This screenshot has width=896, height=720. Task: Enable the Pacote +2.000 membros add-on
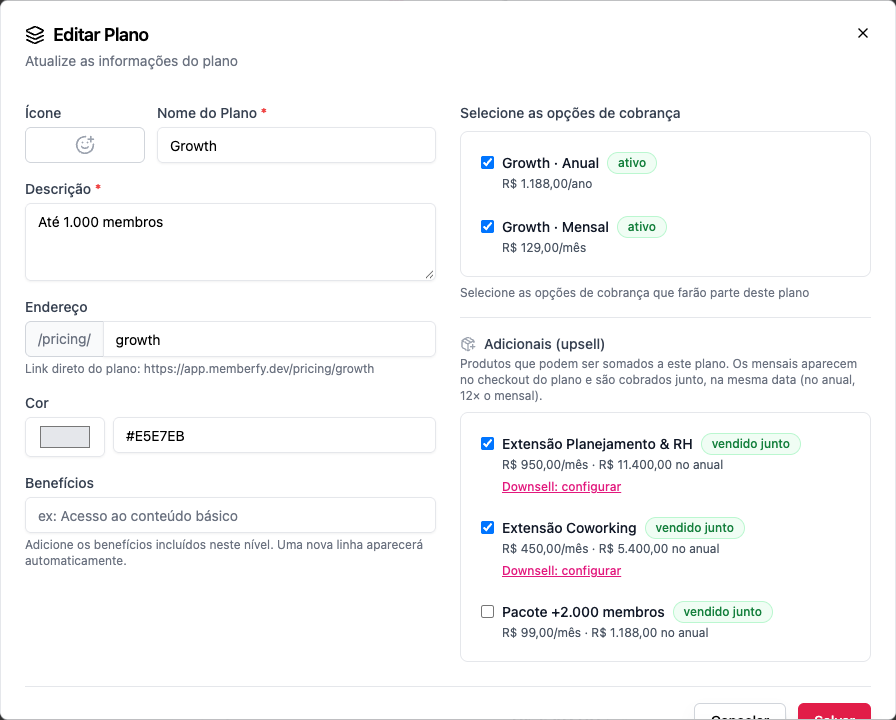(x=487, y=612)
